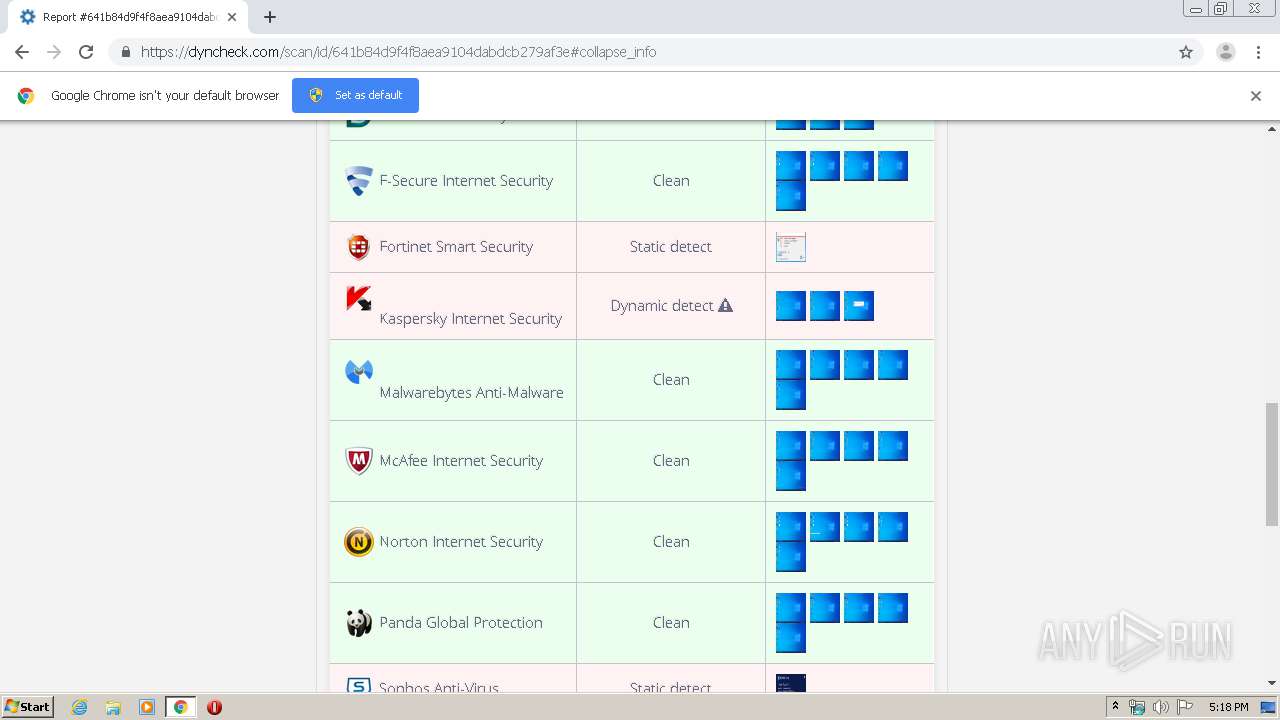Open the first F-Secure screenshot thumbnail
This screenshot has height=720, width=1280.
[791, 166]
